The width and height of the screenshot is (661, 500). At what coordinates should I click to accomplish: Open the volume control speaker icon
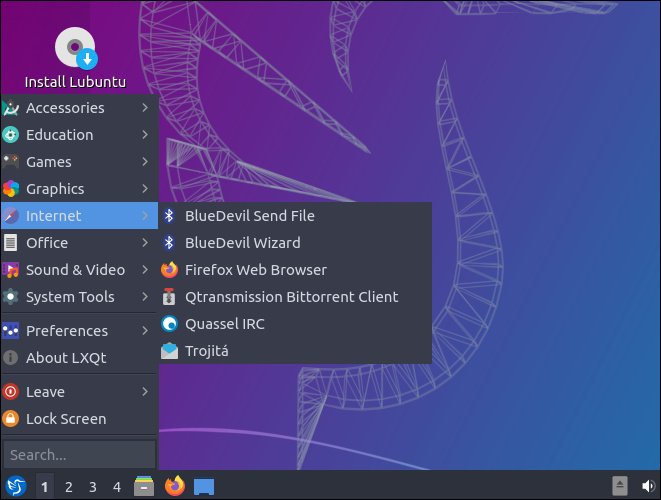(648, 486)
